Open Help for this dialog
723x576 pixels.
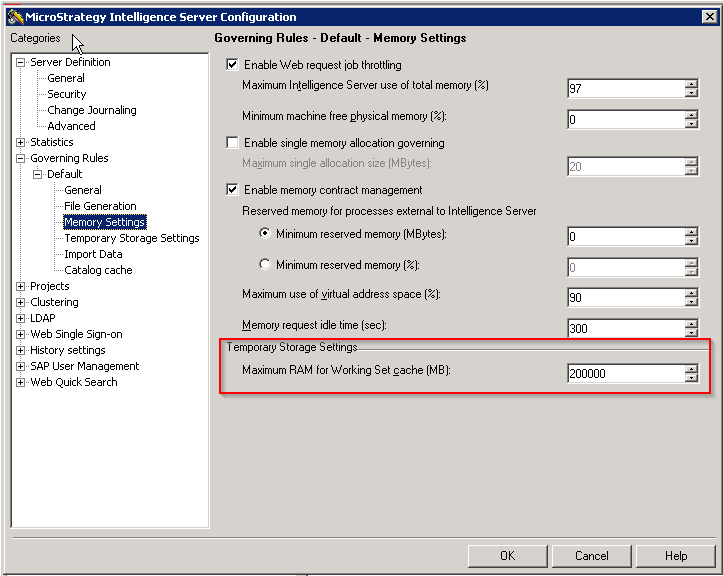[x=676, y=556]
